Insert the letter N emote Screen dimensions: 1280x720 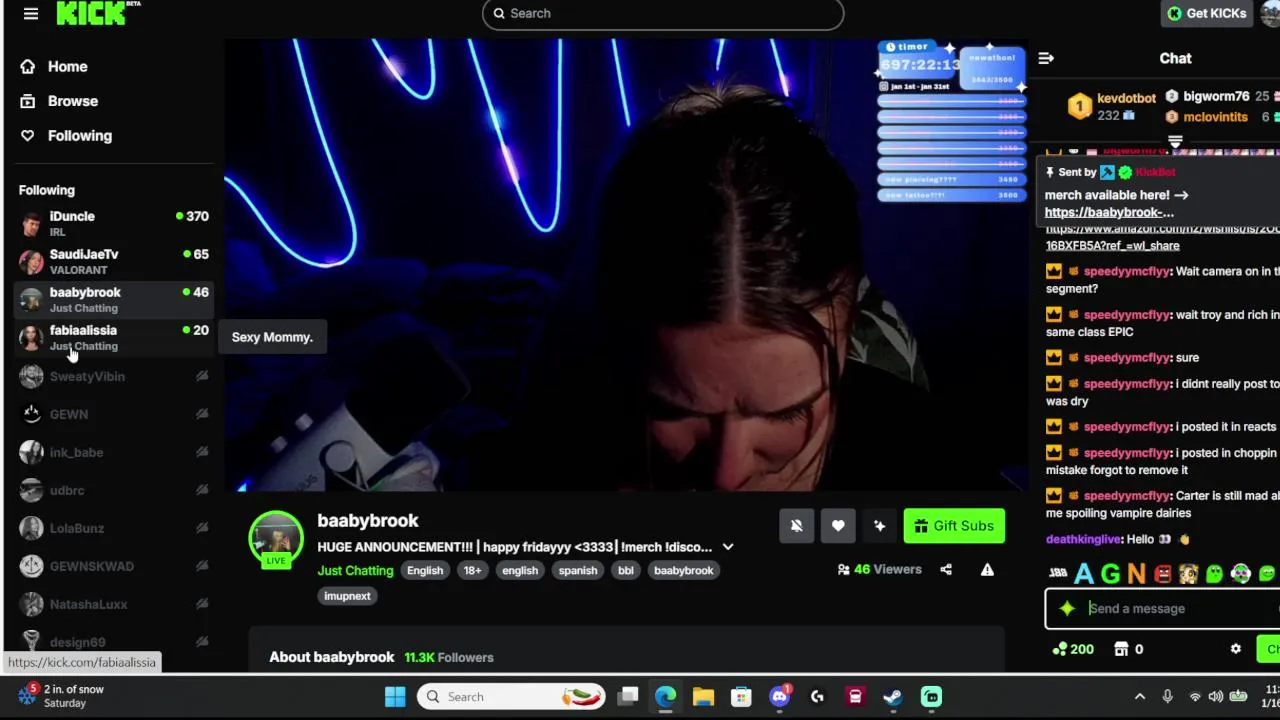pyautogui.click(x=1136, y=574)
